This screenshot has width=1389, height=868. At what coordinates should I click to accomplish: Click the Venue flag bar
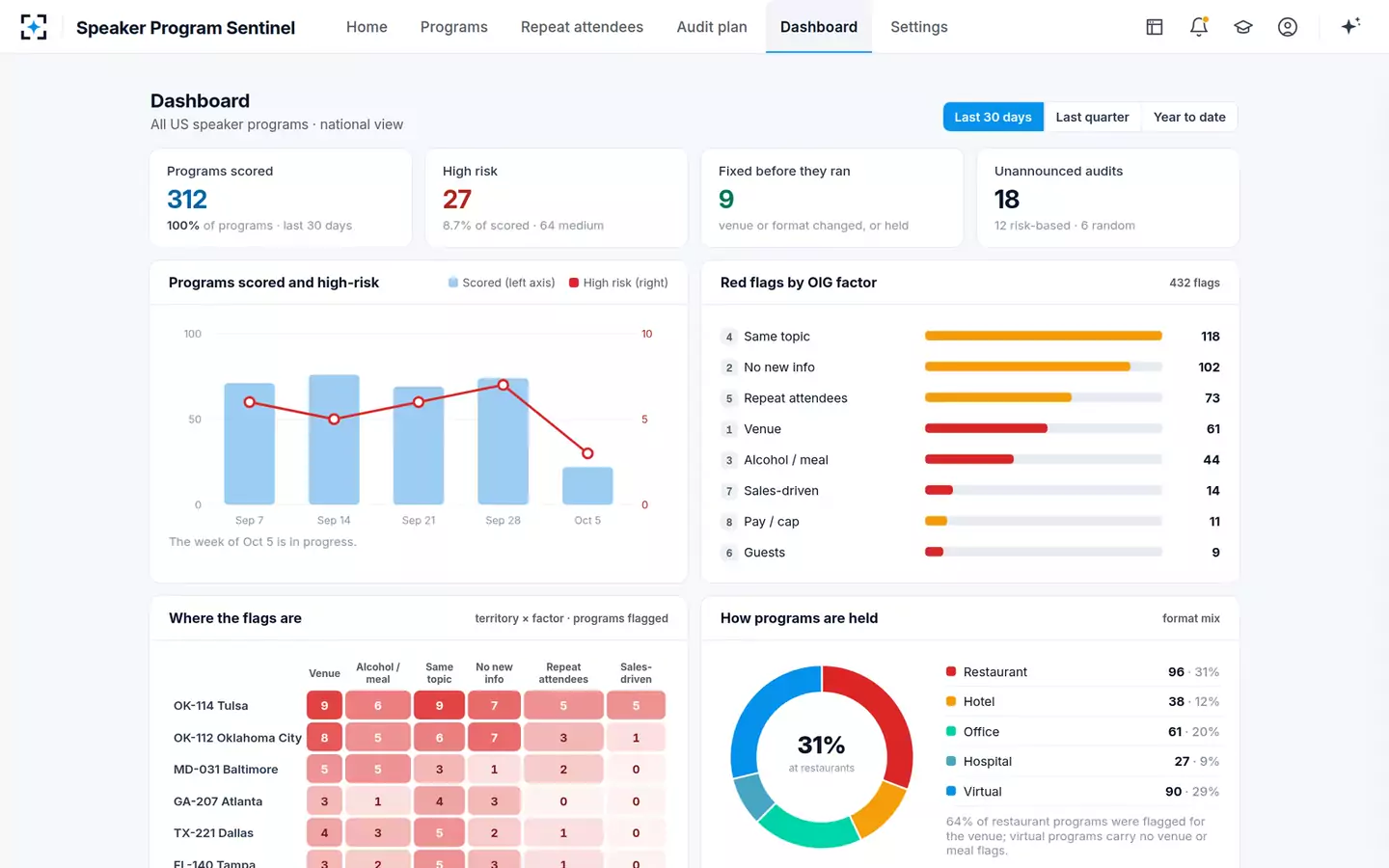pos(986,429)
